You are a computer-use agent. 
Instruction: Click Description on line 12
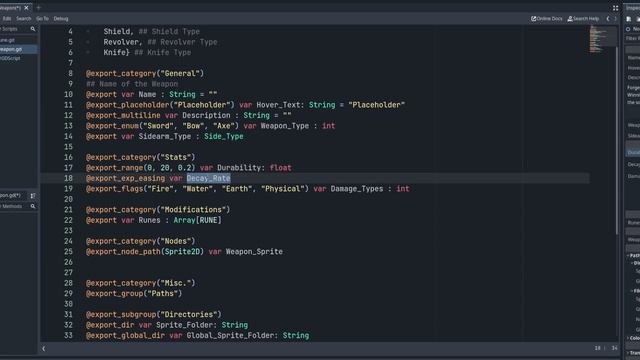(206, 116)
